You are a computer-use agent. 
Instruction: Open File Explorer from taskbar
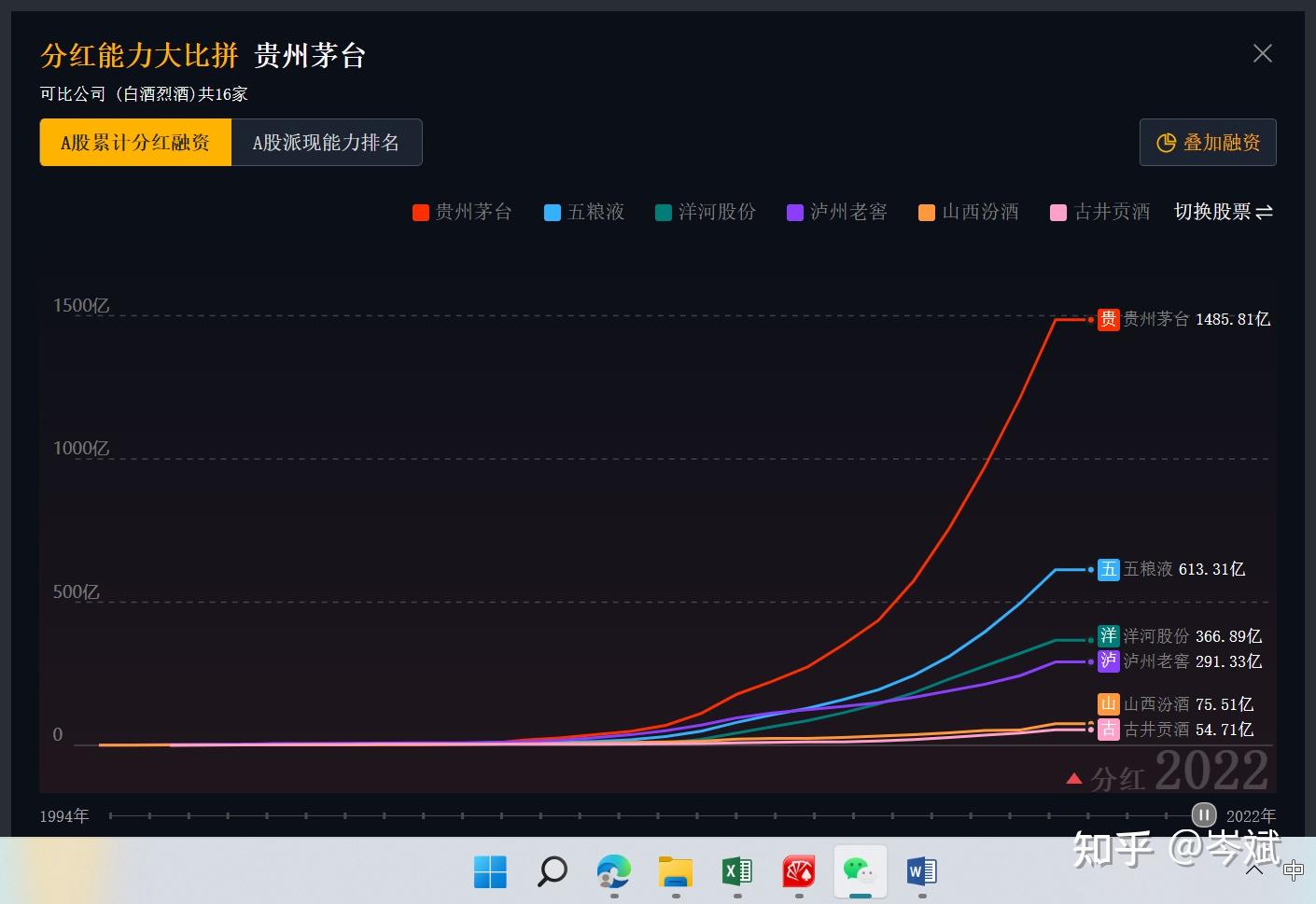coord(675,872)
